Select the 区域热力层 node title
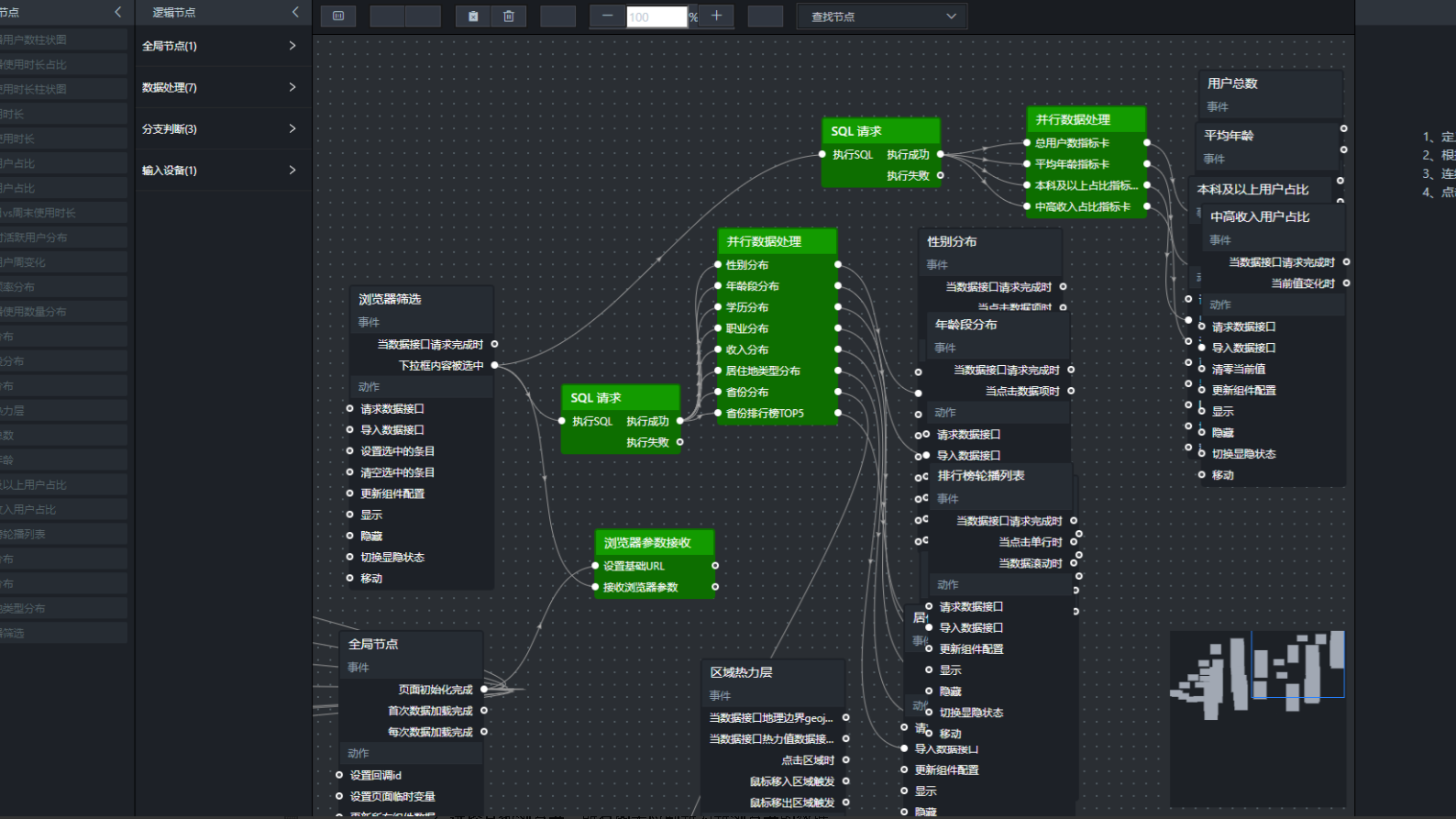The width and height of the screenshot is (1456, 819). point(741,672)
